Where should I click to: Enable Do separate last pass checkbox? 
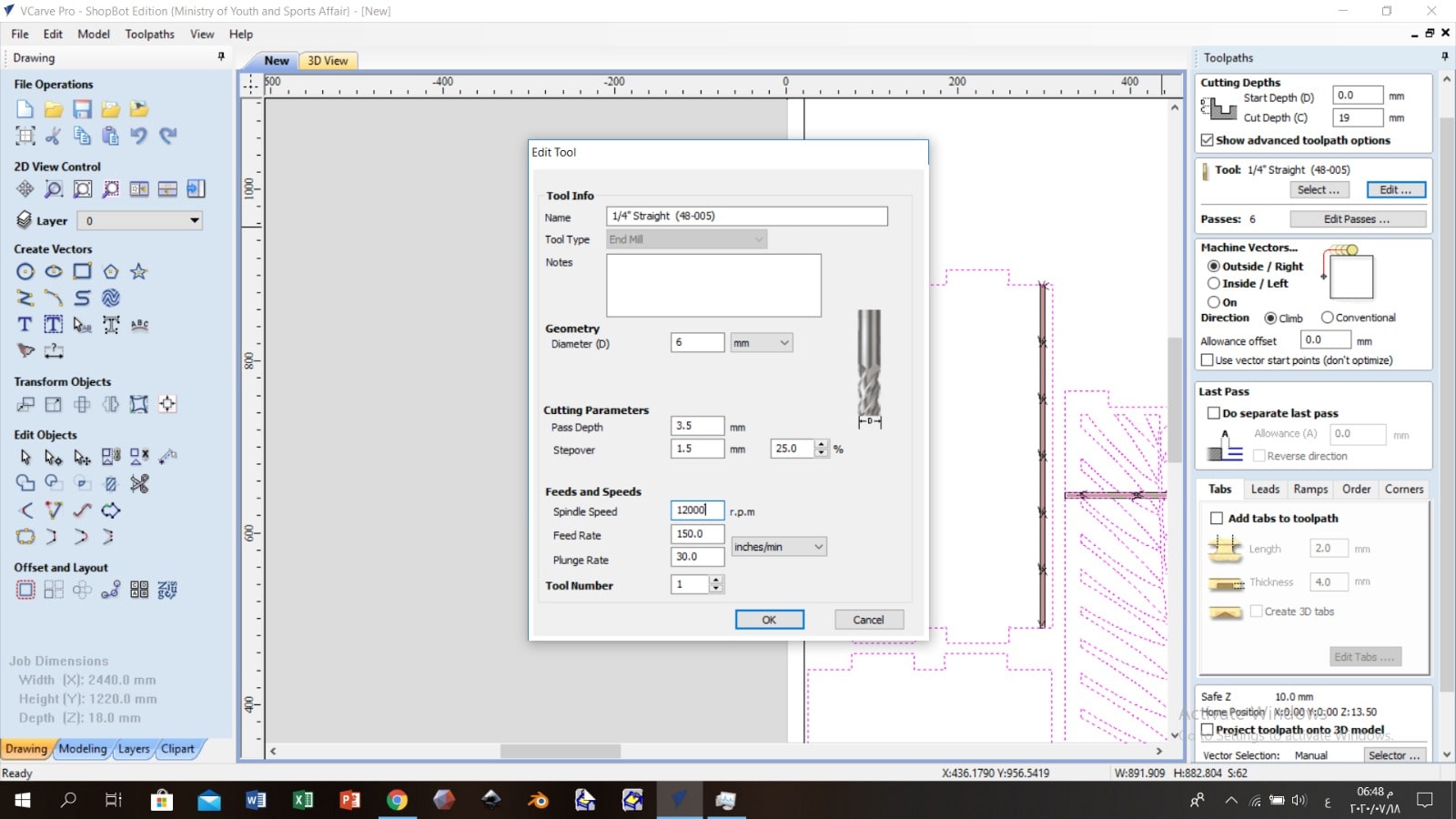(1213, 413)
